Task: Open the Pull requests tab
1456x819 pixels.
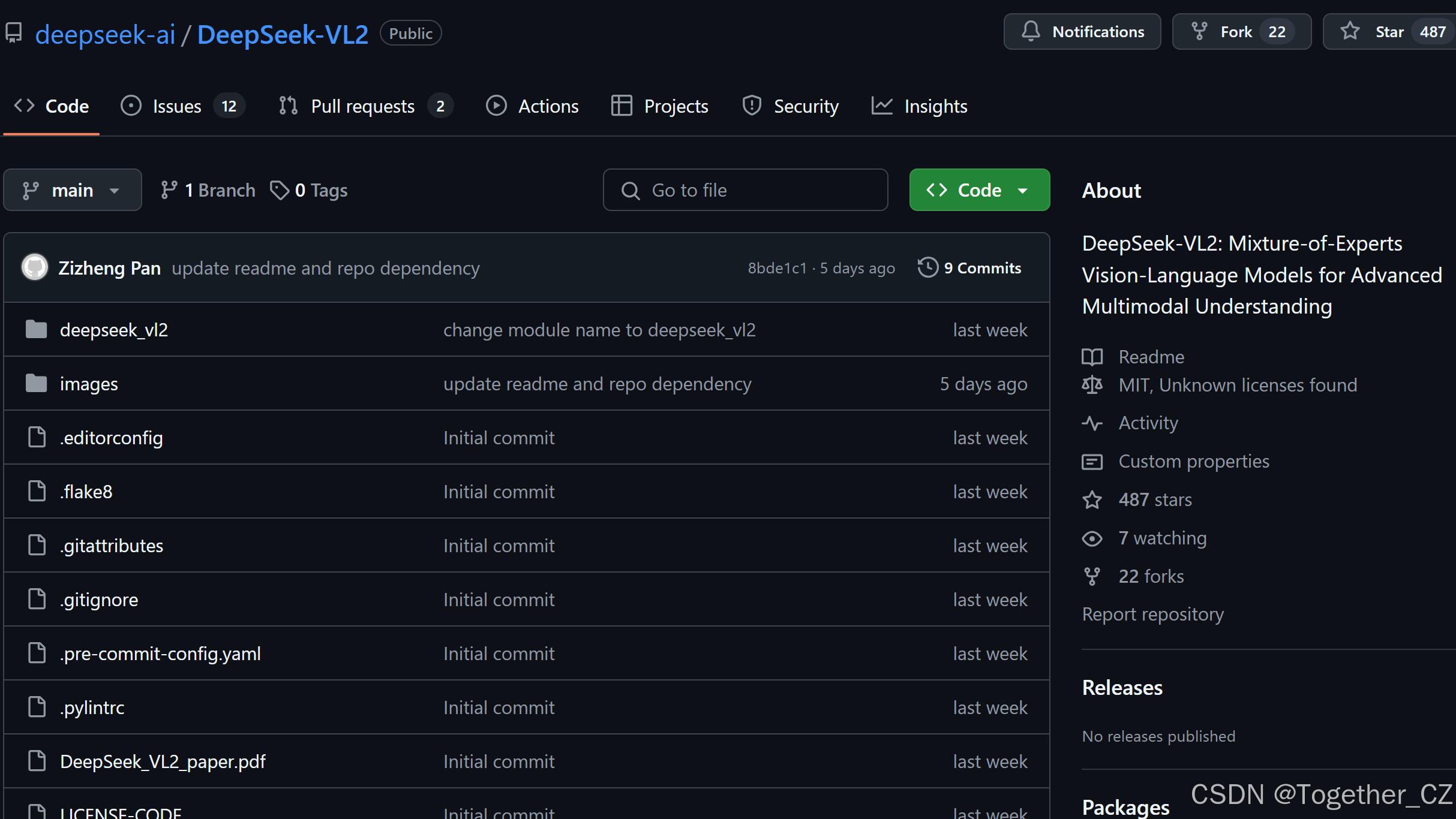Action: click(362, 106)
